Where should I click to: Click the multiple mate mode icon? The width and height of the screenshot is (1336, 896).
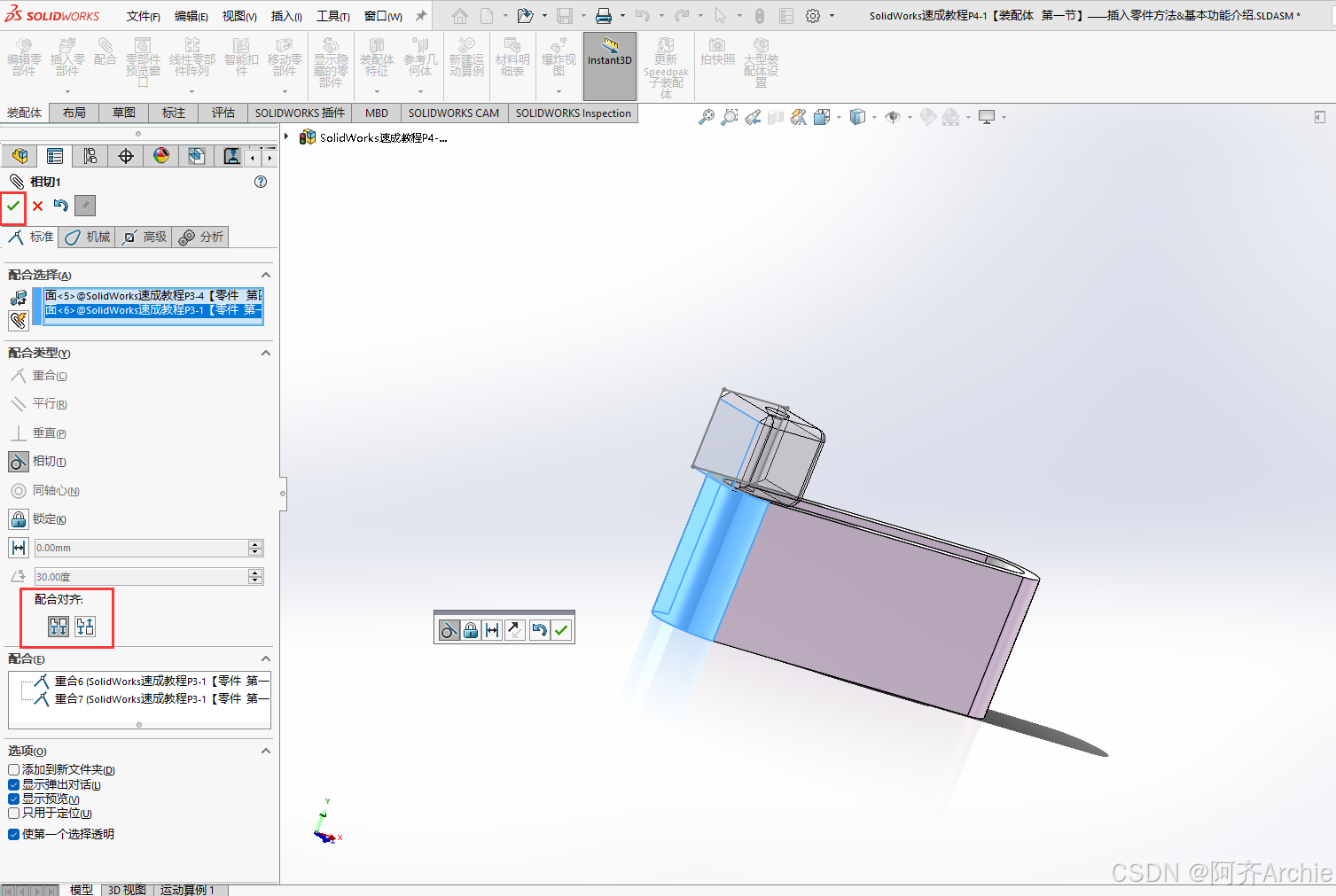point(19,320)
